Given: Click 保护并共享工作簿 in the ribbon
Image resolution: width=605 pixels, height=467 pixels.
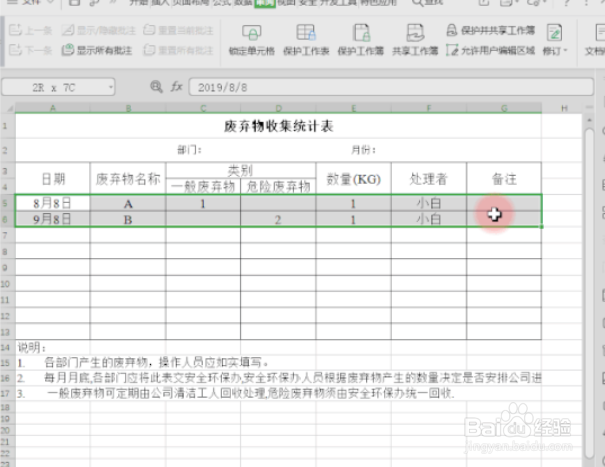Looking at the screenshot, I should tap(491, 30).
